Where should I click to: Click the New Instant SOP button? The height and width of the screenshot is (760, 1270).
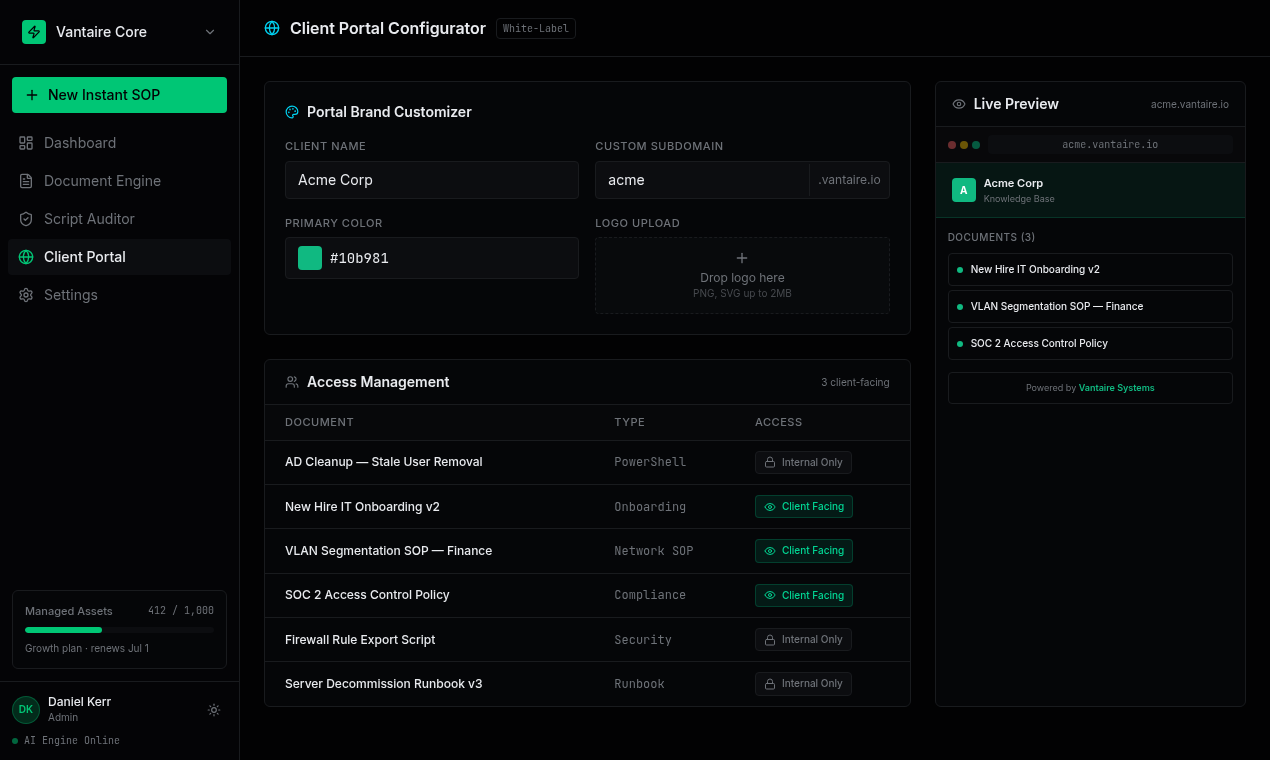pyautogui.click(x=119, y=95)
